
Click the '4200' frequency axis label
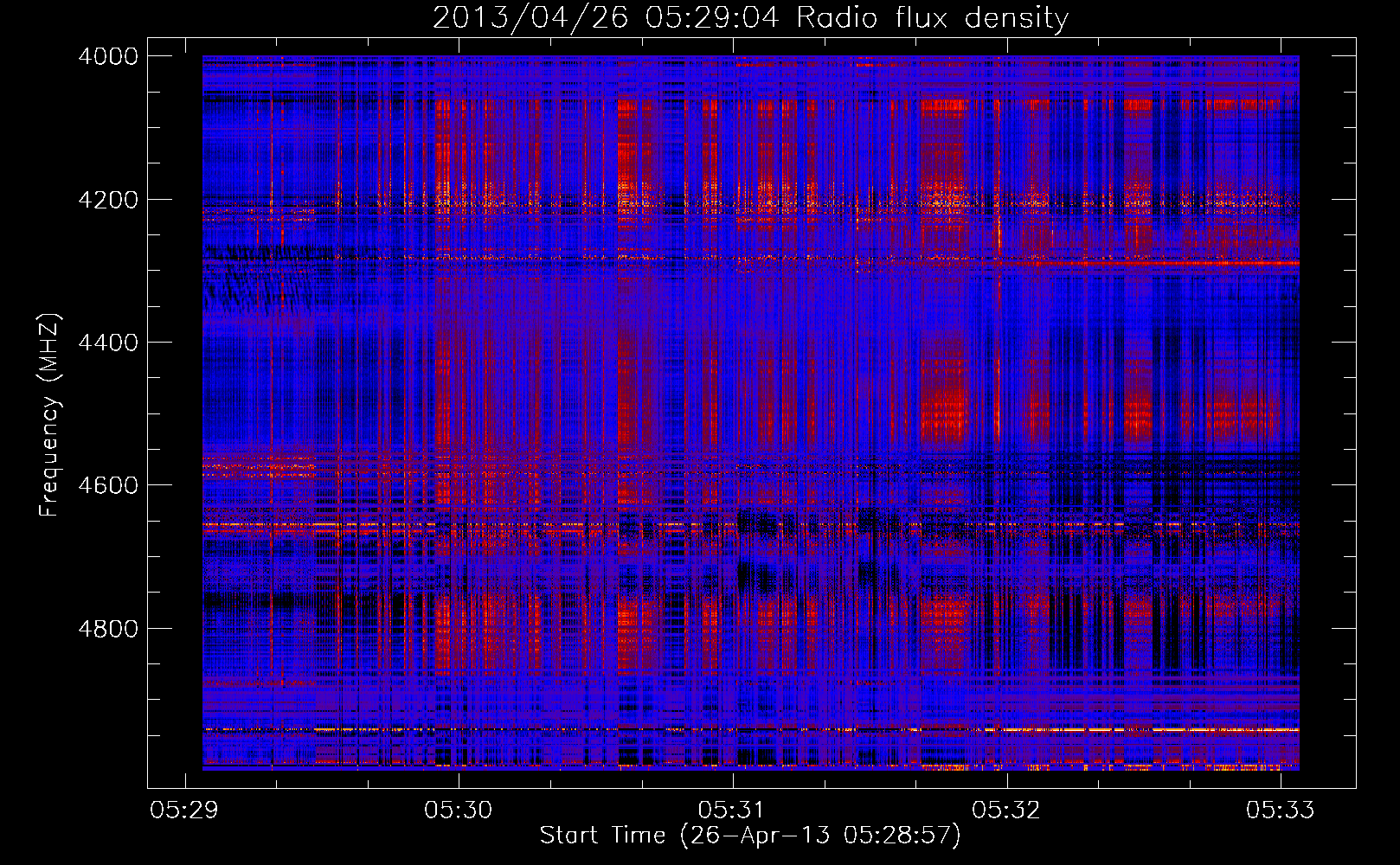click(x=108, y=200)
